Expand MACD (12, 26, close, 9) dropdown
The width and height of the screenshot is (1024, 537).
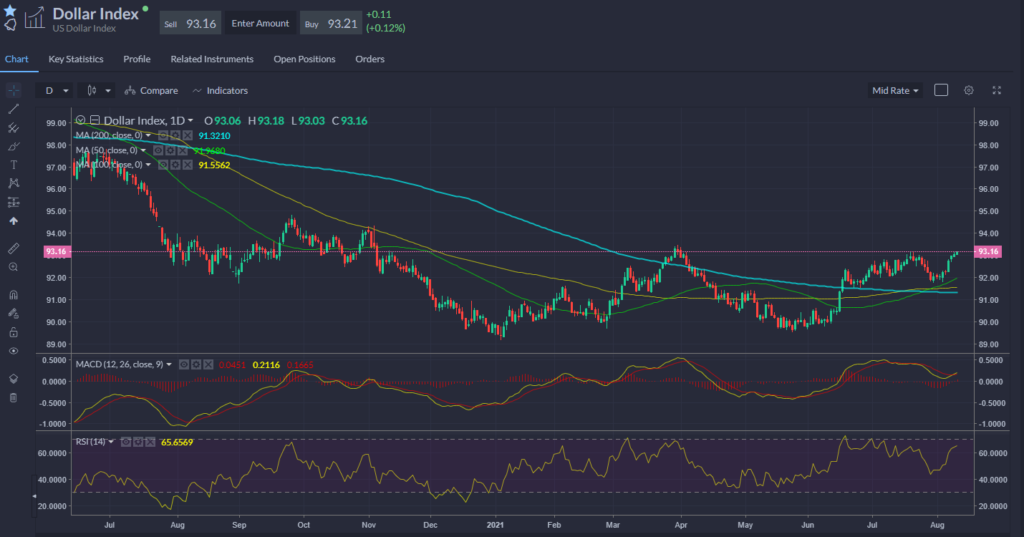coord(169,365)
